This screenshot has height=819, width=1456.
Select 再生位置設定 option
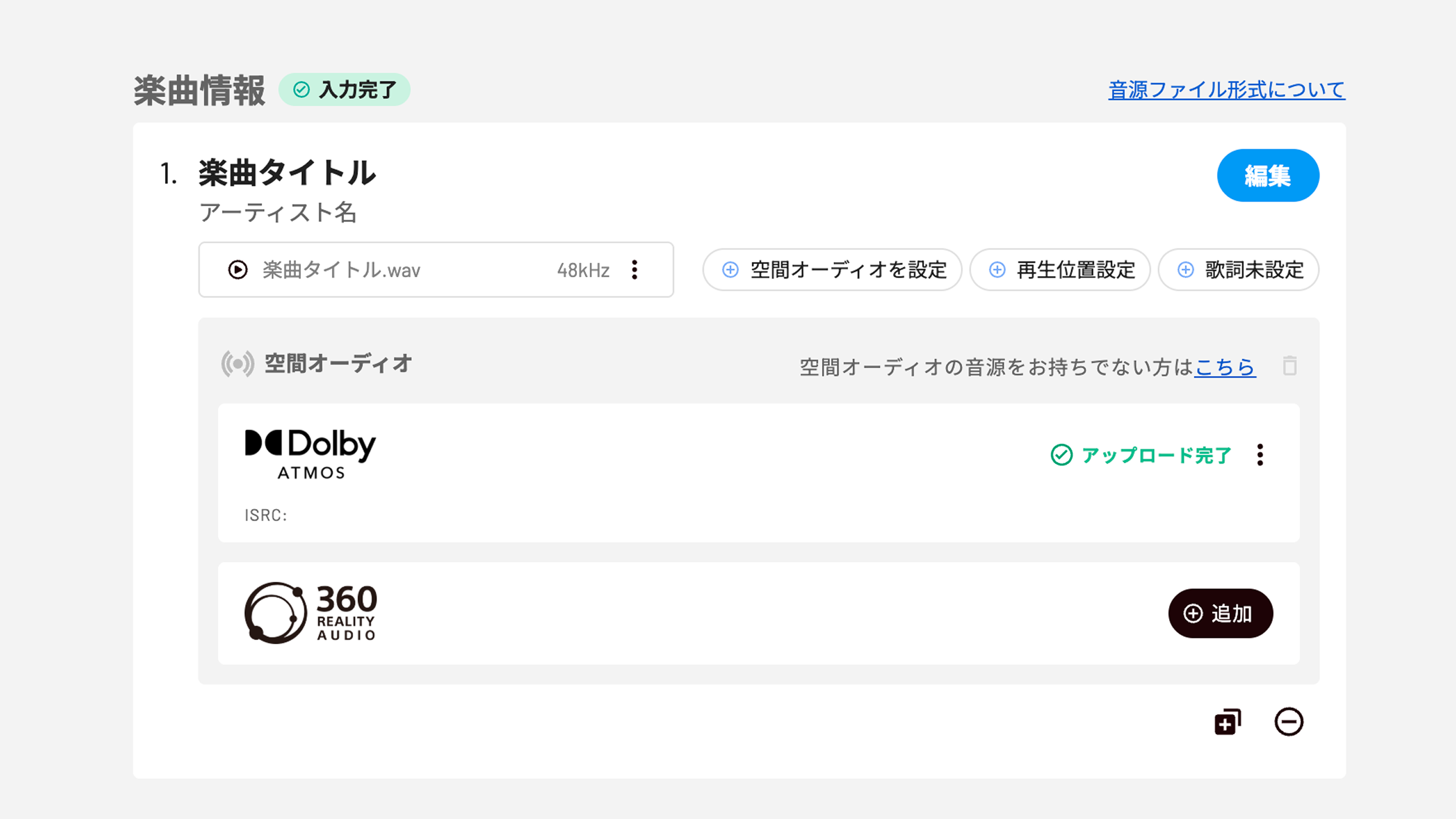pos(1060,269)
